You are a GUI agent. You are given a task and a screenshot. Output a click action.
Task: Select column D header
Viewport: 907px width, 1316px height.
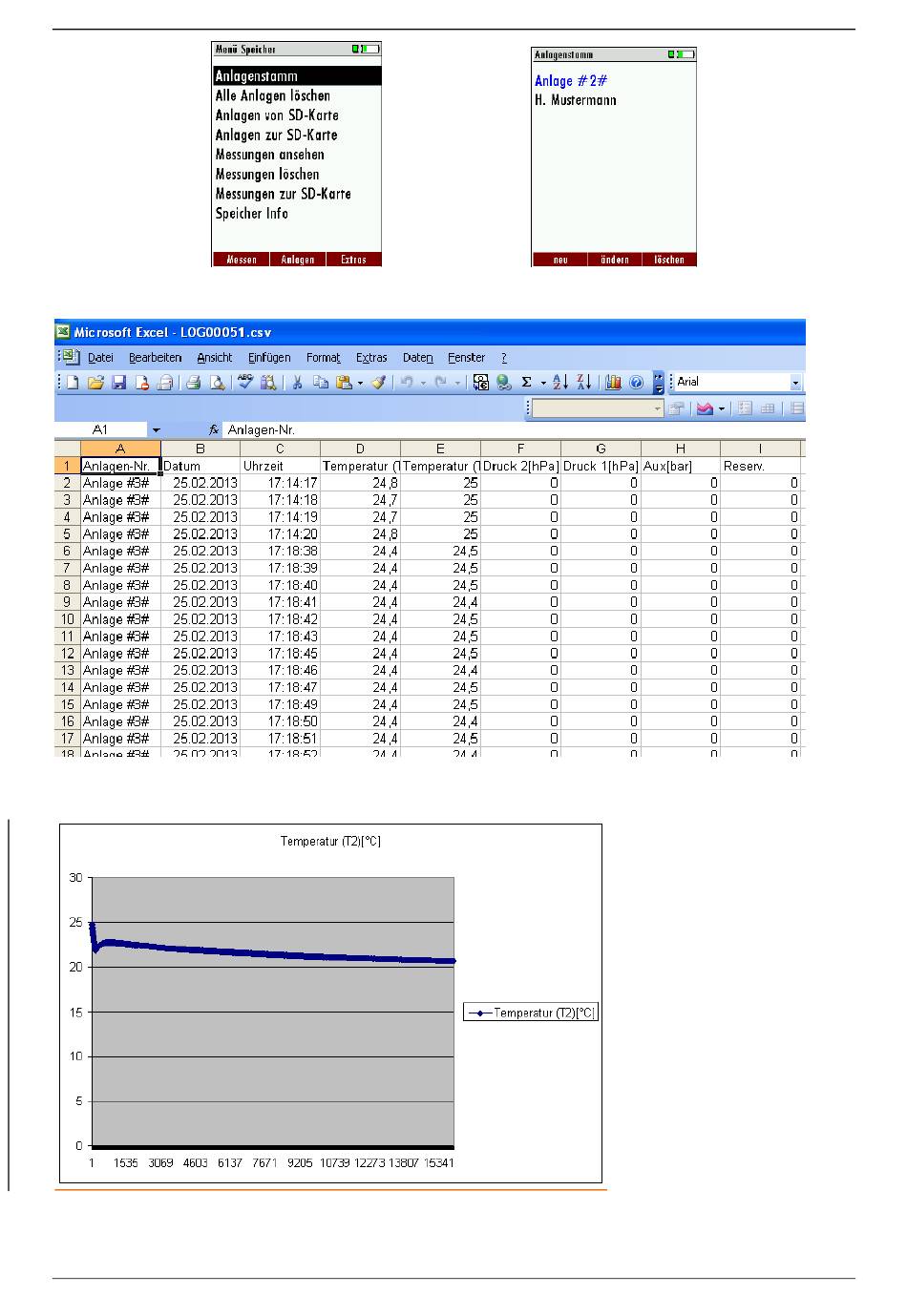coord(360,449)
